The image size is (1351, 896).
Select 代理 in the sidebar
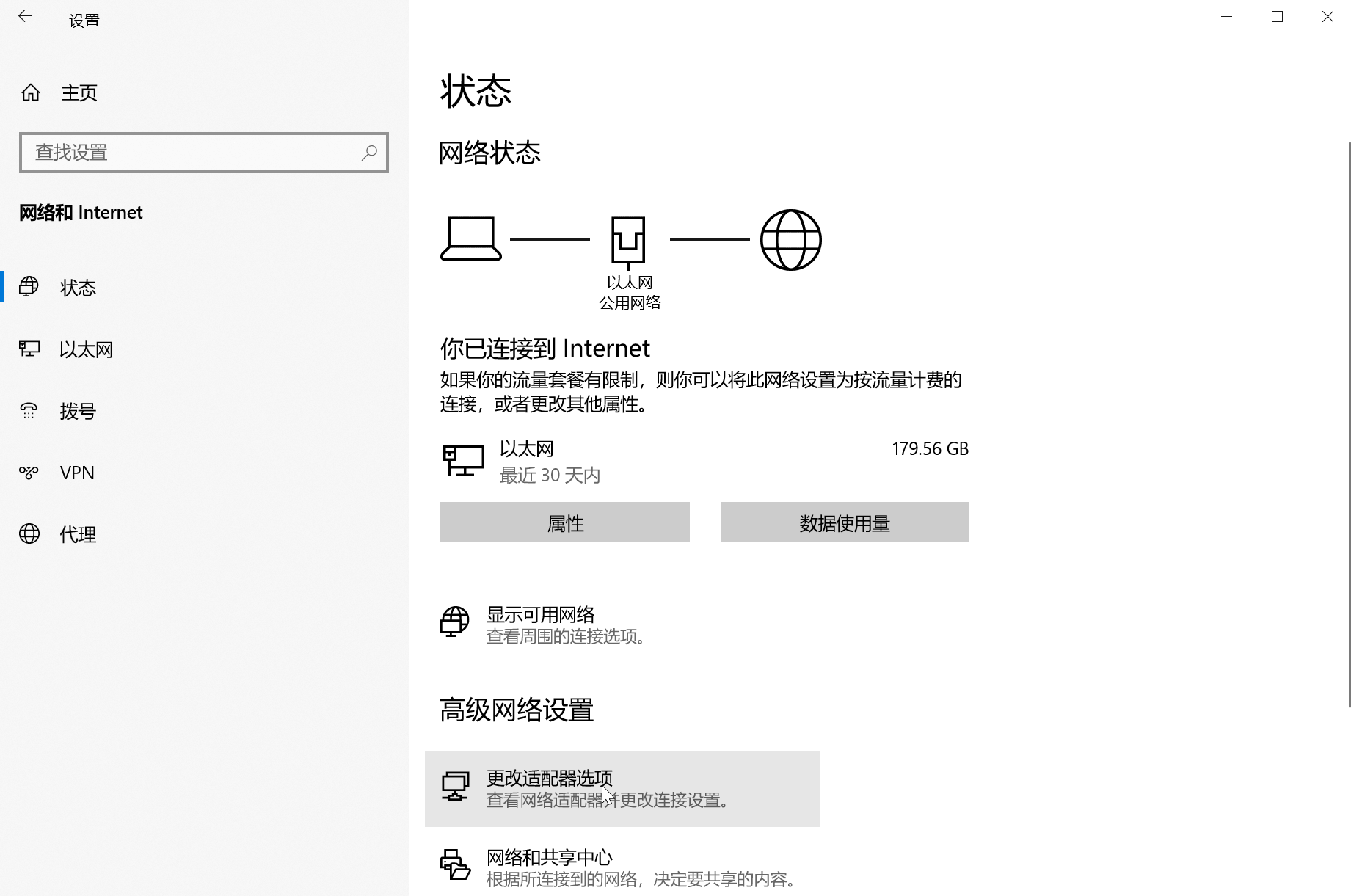(78, 535)
